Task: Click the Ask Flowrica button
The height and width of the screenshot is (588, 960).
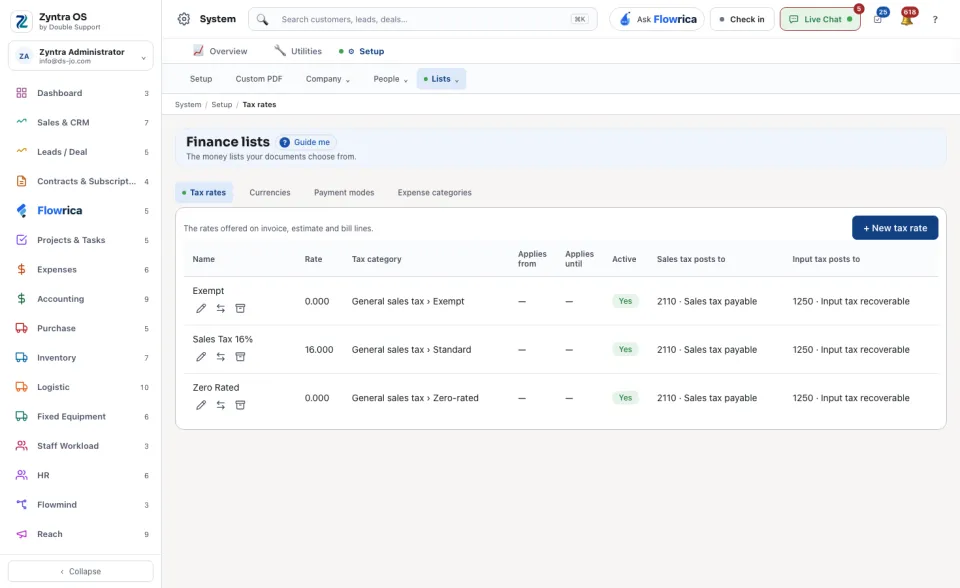Action: coord(657,19)
